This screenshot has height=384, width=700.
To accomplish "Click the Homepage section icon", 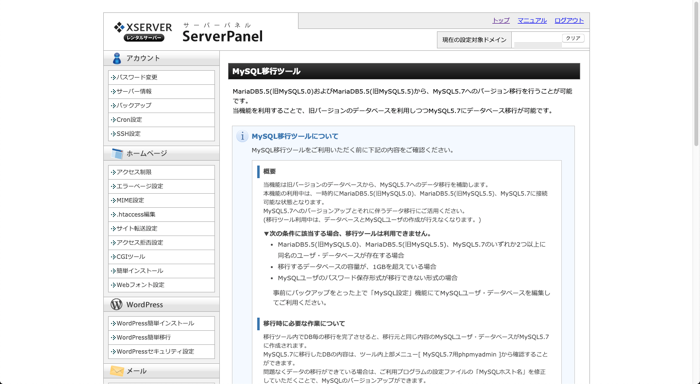I will pos(117,153).
